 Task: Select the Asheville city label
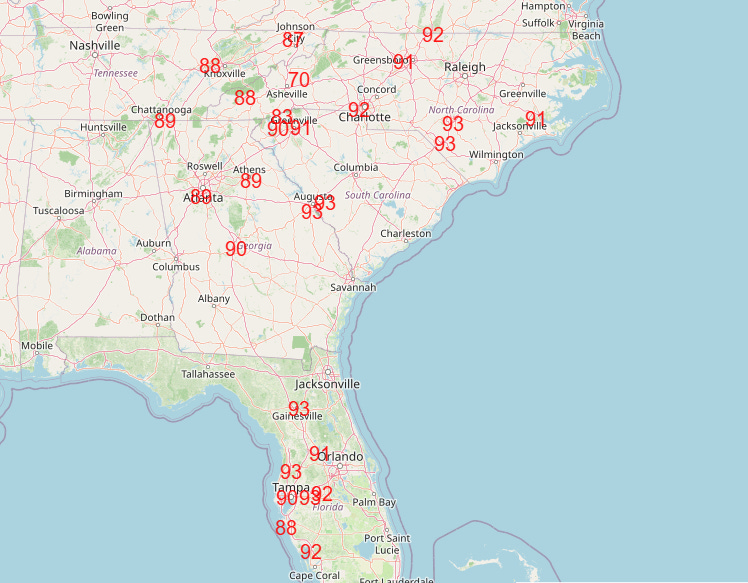[x=287, y=94]
